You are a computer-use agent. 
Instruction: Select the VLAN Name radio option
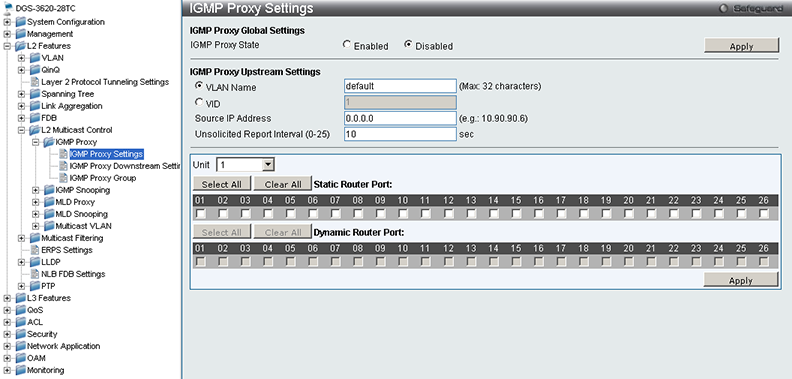(x=199, y=86)
